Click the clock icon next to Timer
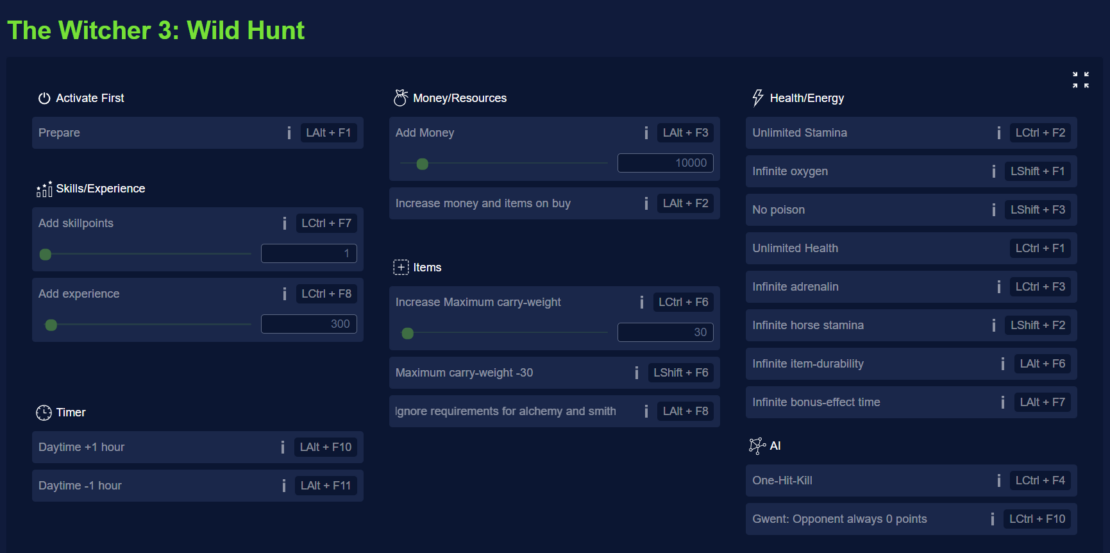 coord(44,412)
